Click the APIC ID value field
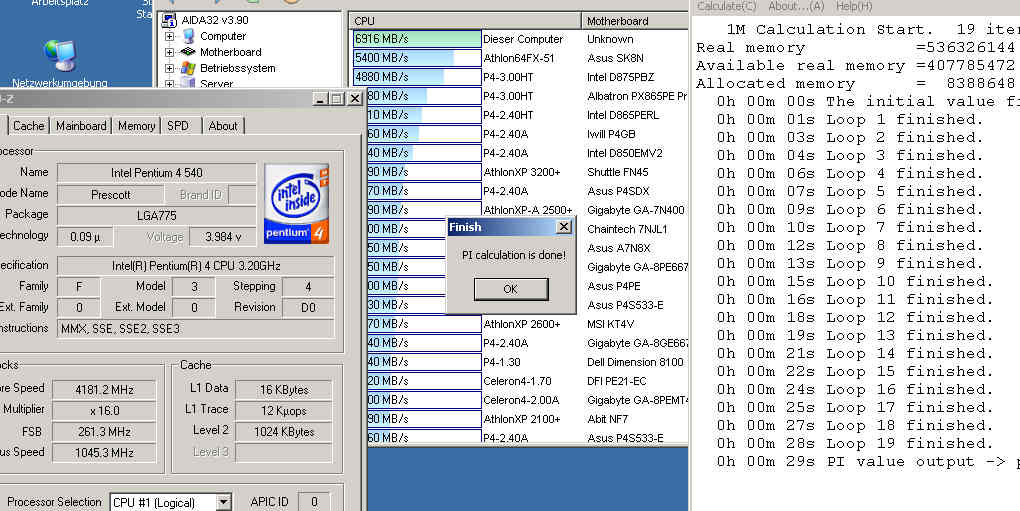The height and width of the screenshot is (511, 1020). 314,502
